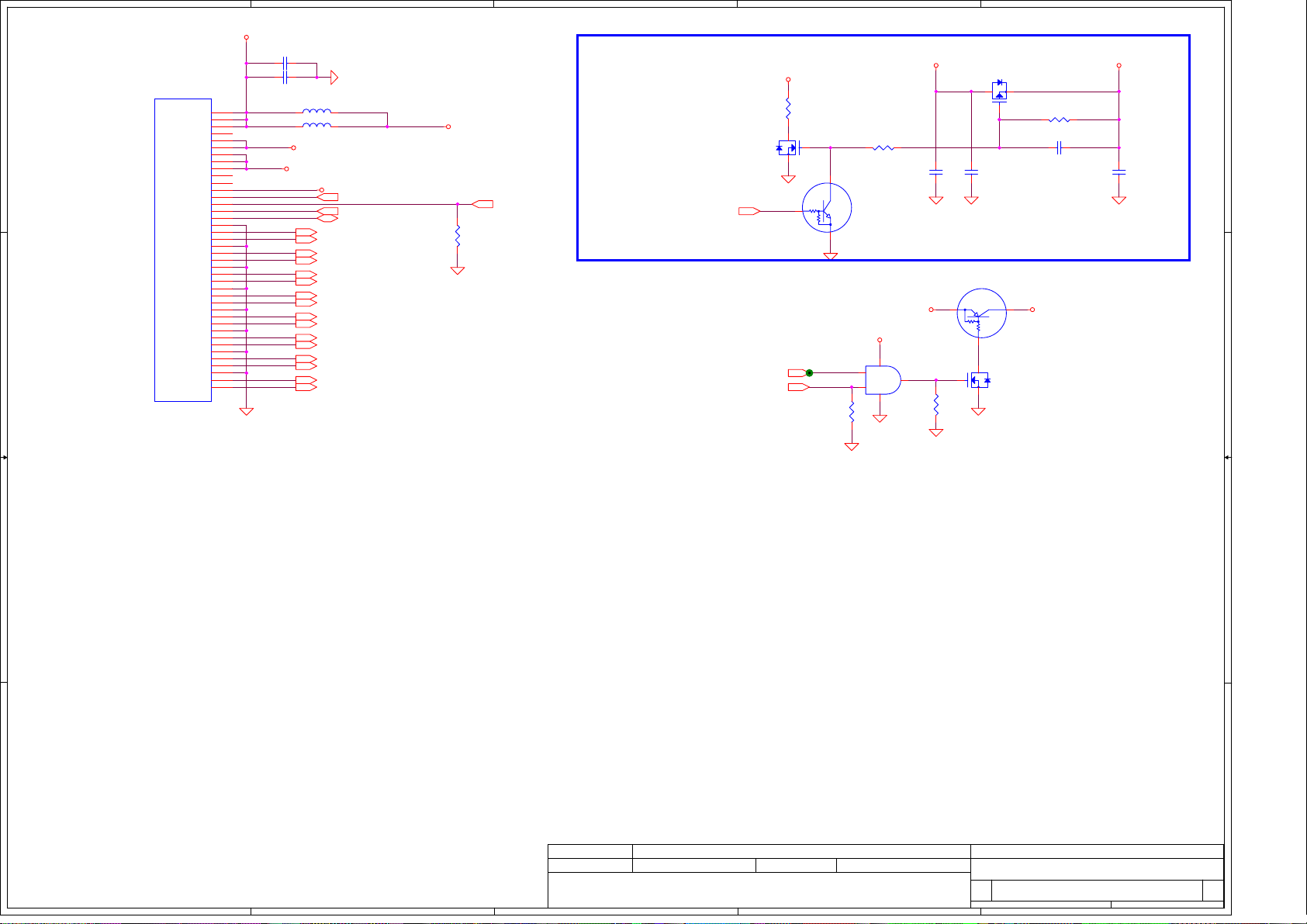Select the upper input port of the AND gate
Screen dimensions: 1307x924
(797, 373)
